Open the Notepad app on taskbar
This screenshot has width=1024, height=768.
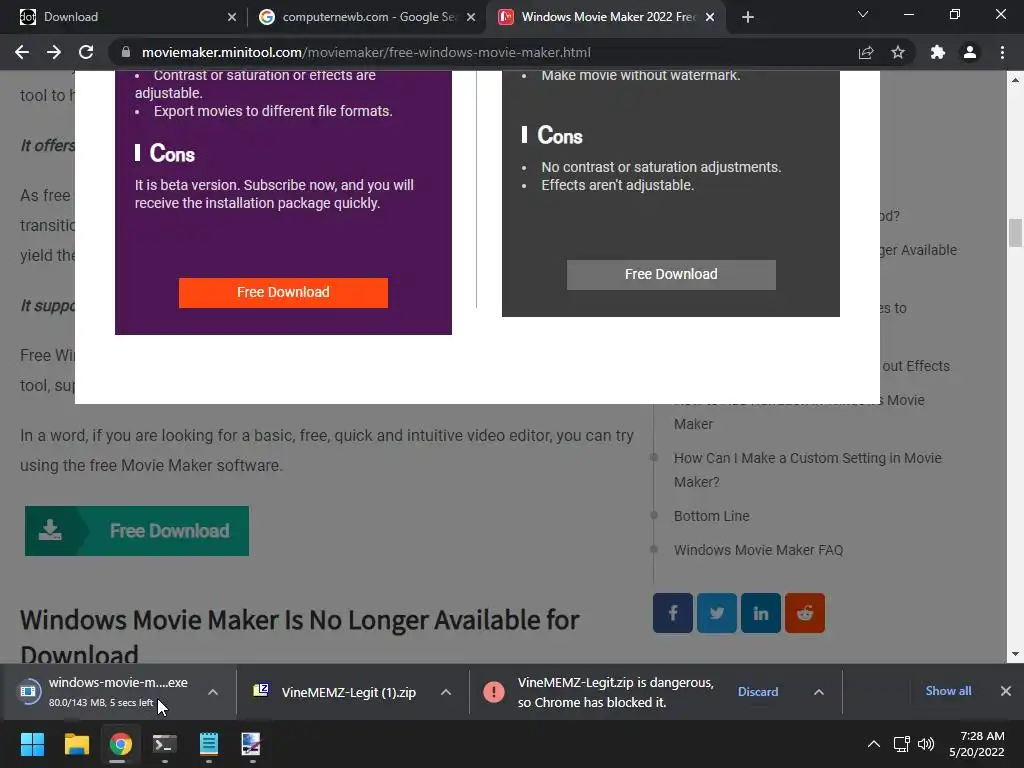point(208,744)
